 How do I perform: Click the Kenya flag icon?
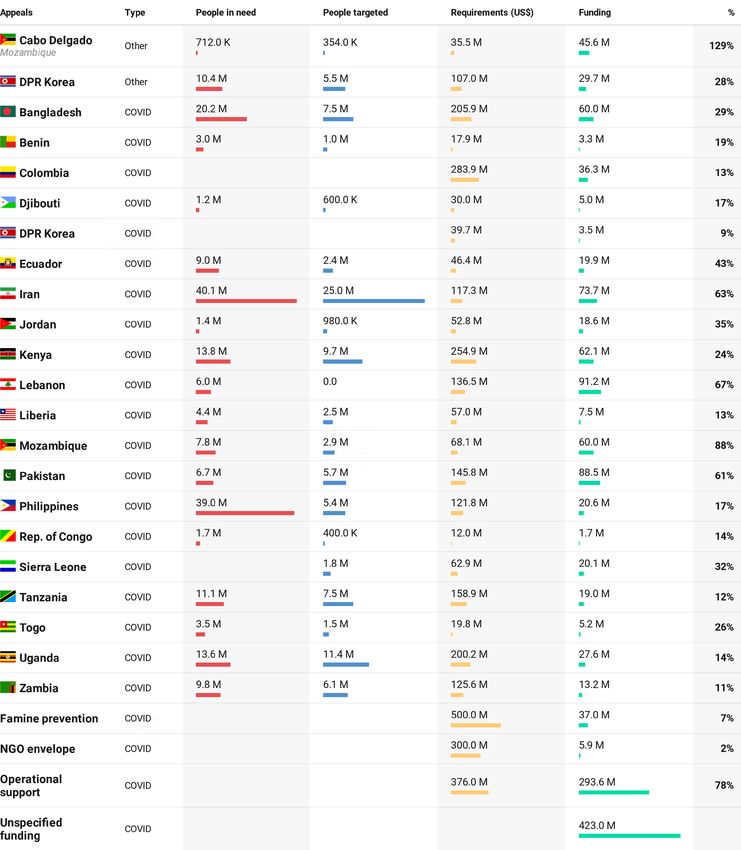[x=8, y=355]
